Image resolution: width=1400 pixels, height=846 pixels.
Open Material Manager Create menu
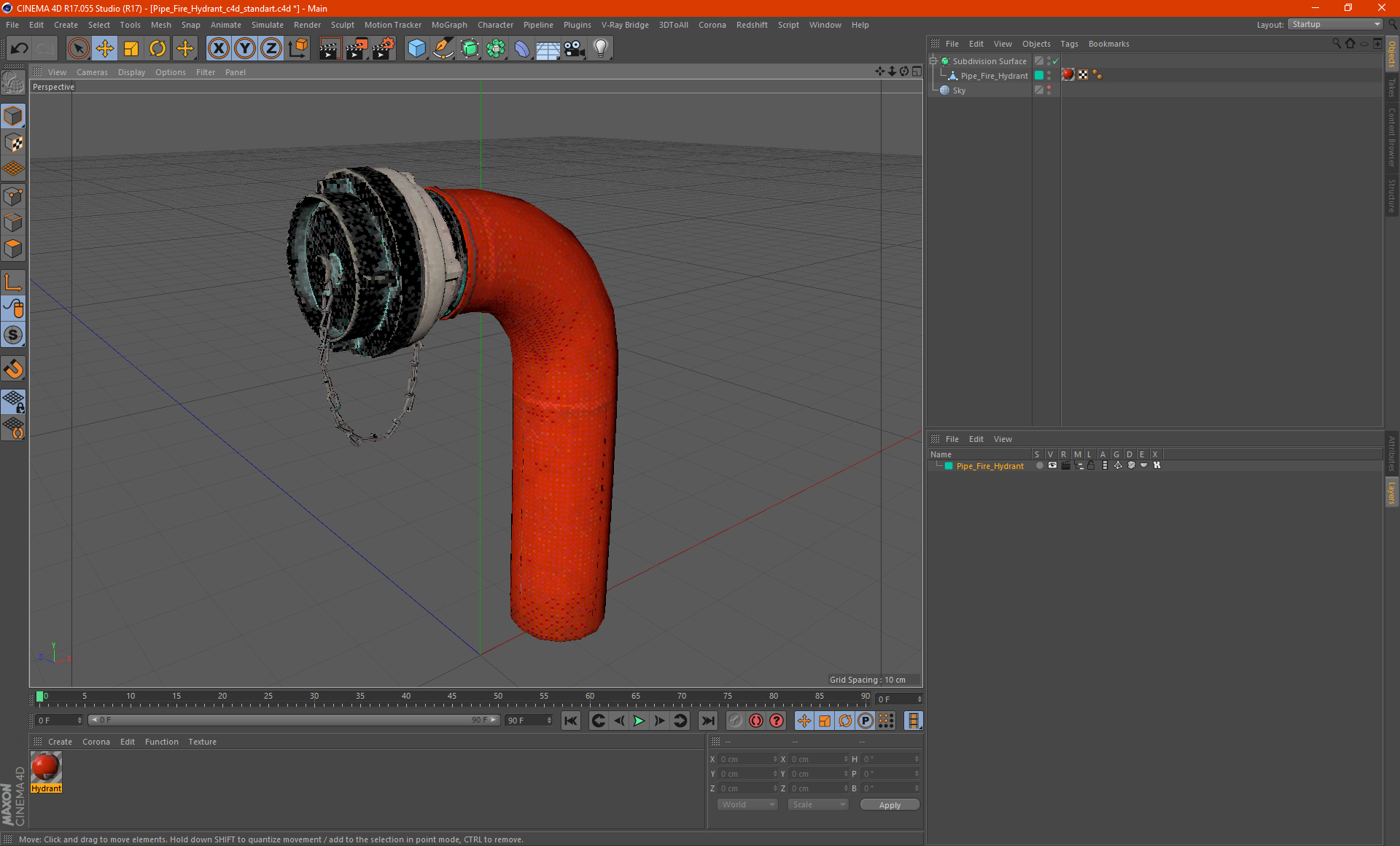click(60, 742)
